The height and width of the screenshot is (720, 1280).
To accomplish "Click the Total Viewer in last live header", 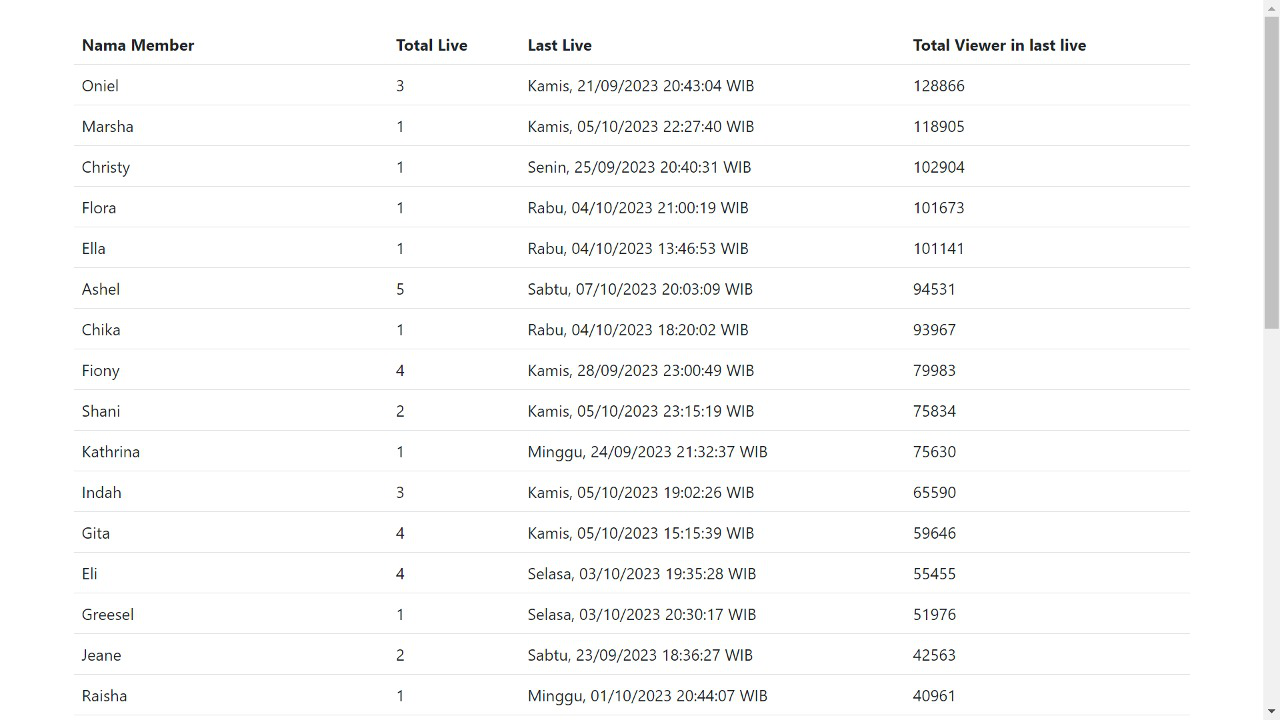I will (999, 45).
